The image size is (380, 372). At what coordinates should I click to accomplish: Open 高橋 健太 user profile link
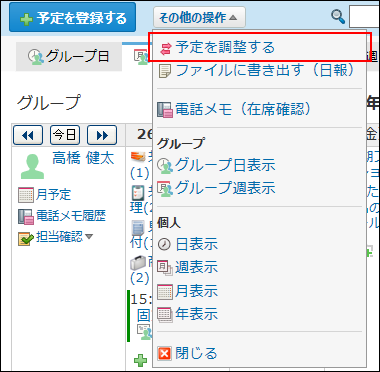point(83,158)
